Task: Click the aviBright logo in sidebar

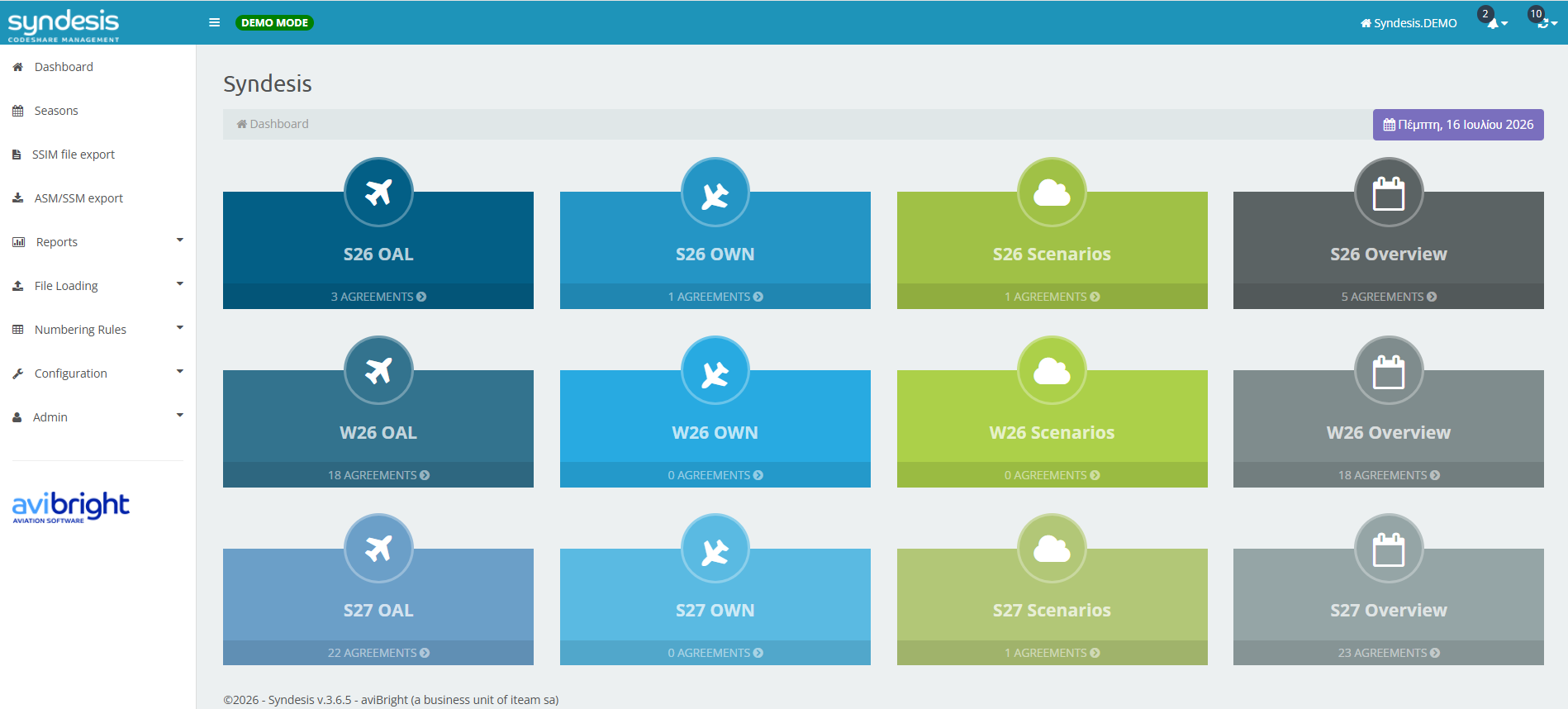Action: click(71, 507)
